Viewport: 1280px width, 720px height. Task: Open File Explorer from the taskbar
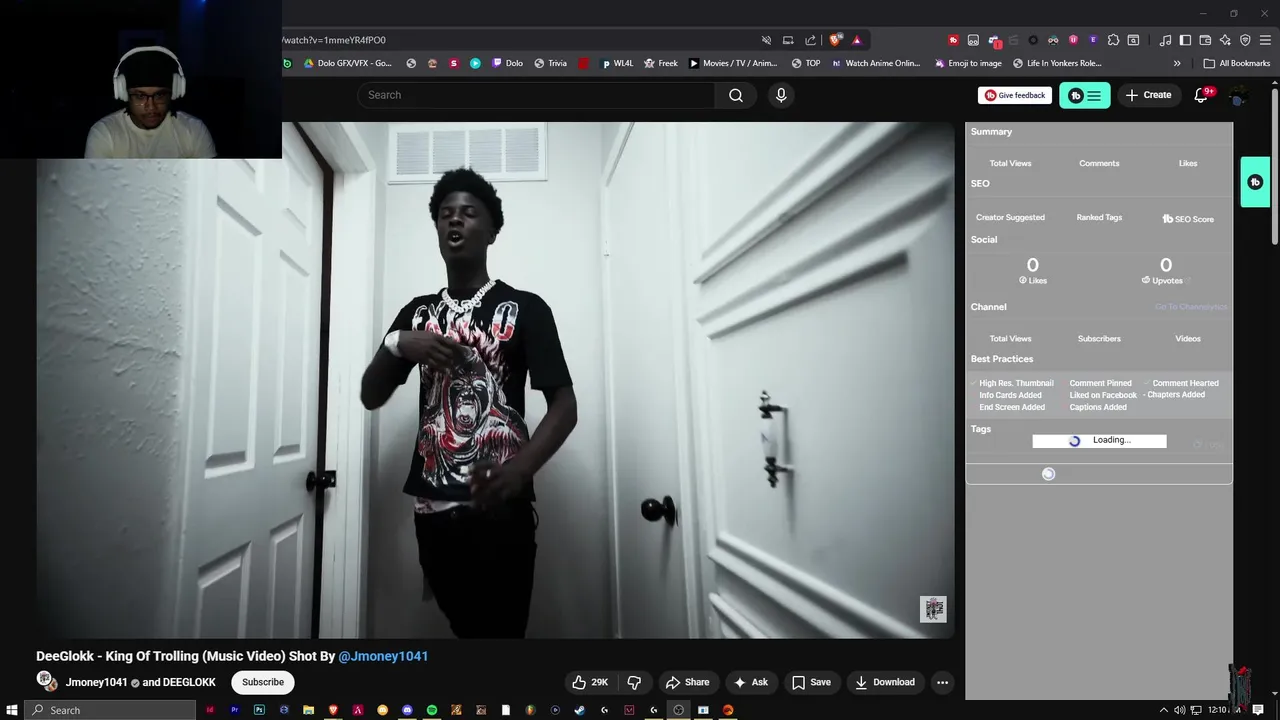(308, 710)
